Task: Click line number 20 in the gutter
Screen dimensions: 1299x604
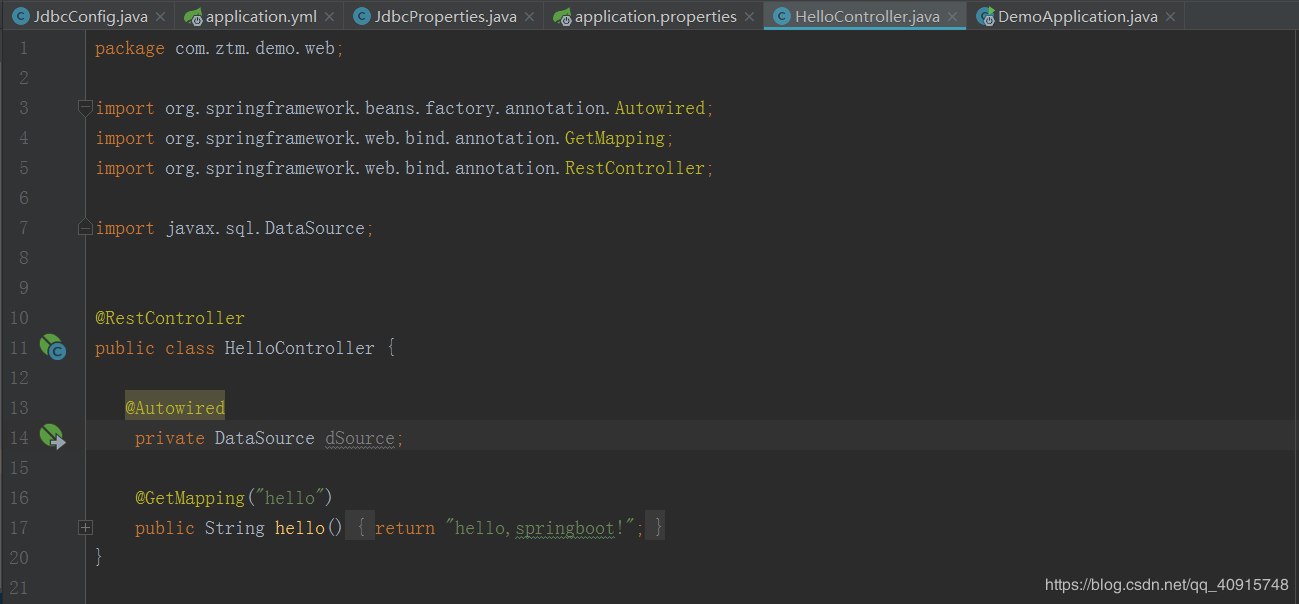Action: point(19,557)
